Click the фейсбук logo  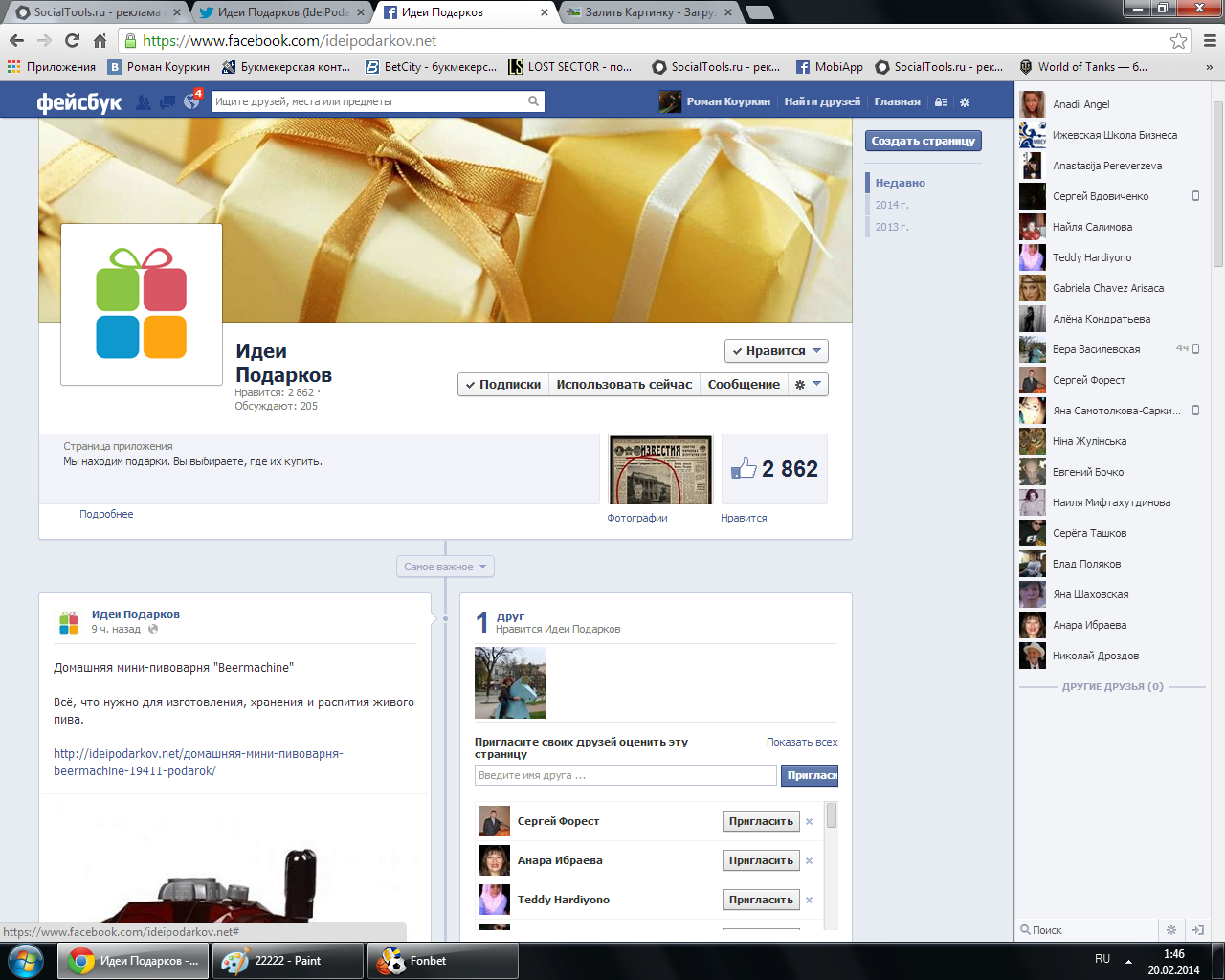click(78, 101)
